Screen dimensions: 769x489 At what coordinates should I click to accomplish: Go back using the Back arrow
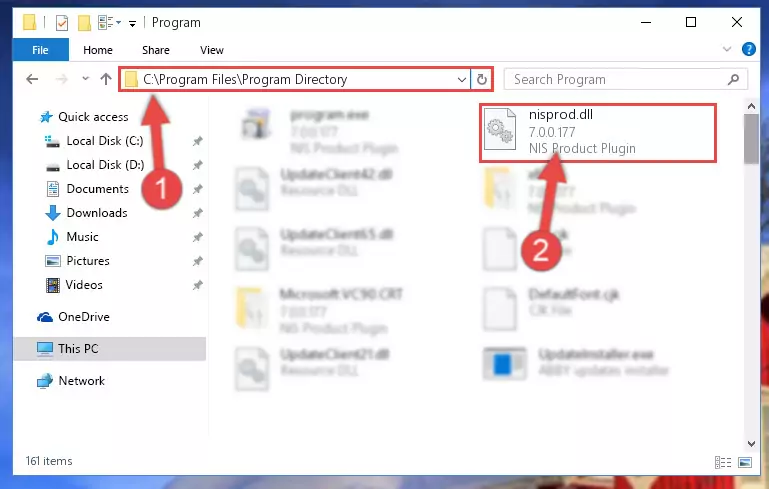tap(32, 79)
